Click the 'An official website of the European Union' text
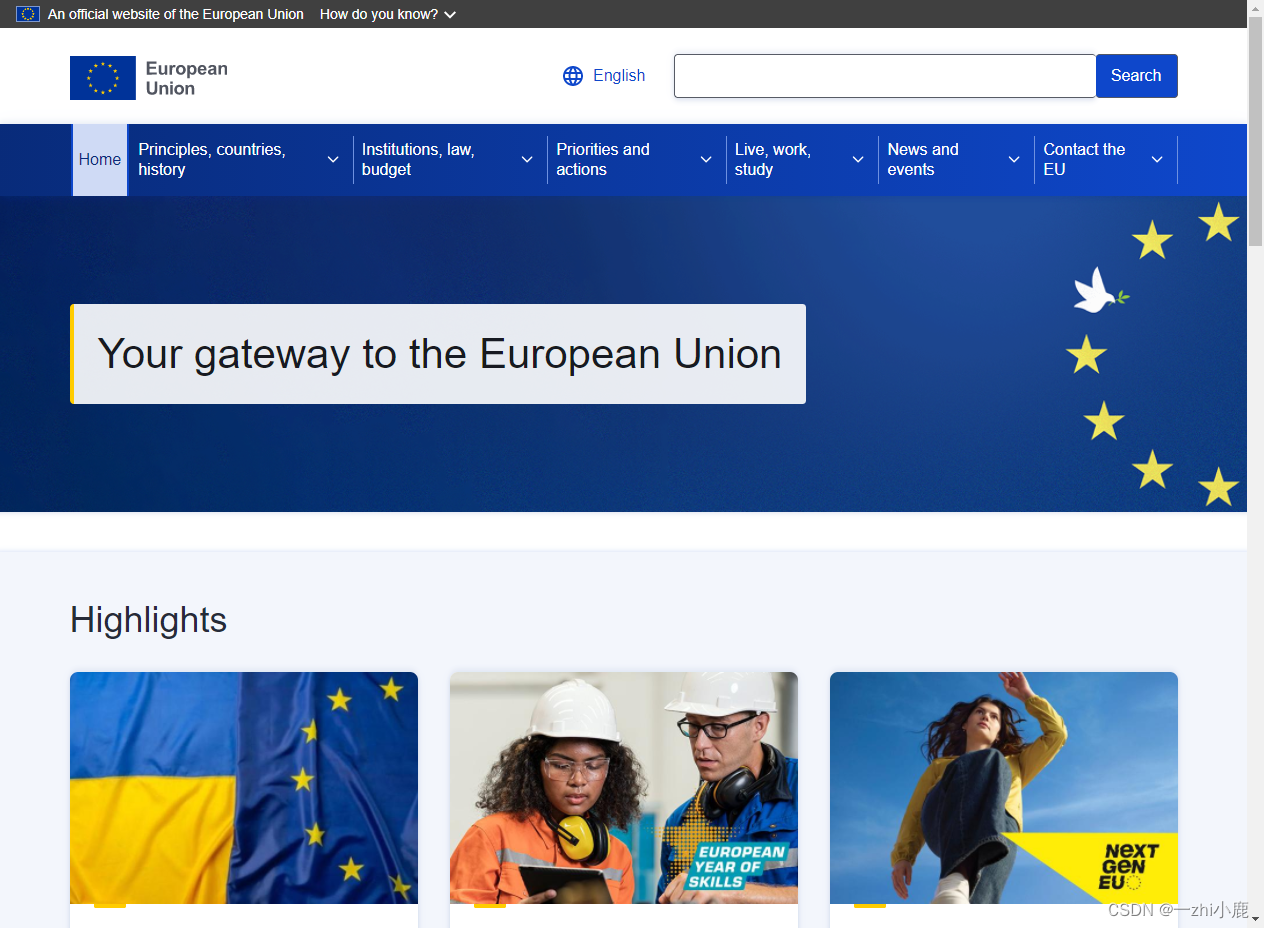Viewport: 1264px width, 928px height. (176, 15)
